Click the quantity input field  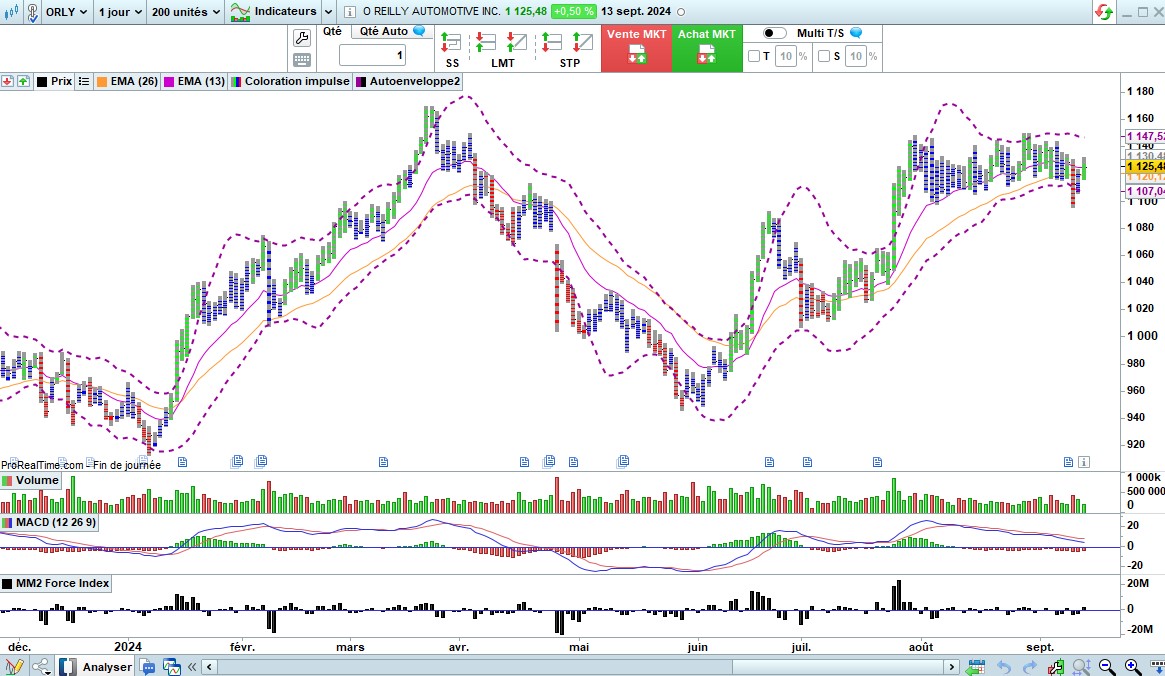[x=372, y=55]
